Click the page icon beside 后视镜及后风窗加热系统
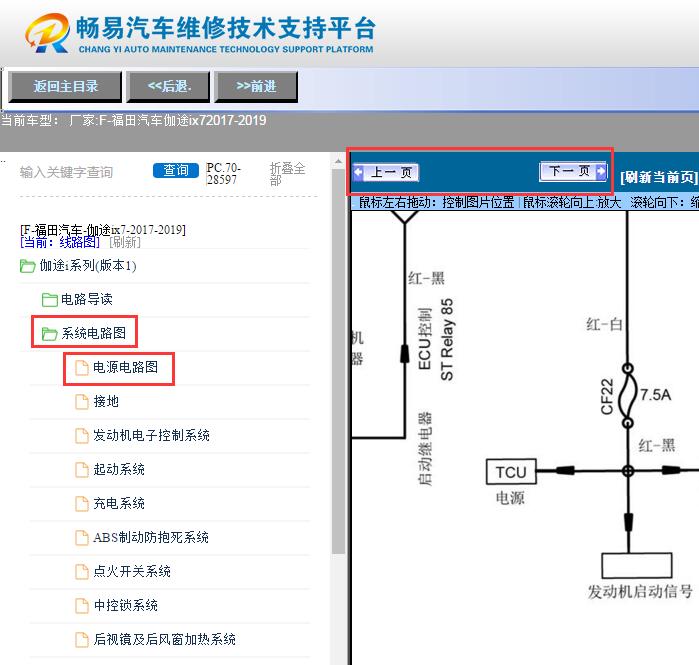699x665 pixels. pos(82,640)
